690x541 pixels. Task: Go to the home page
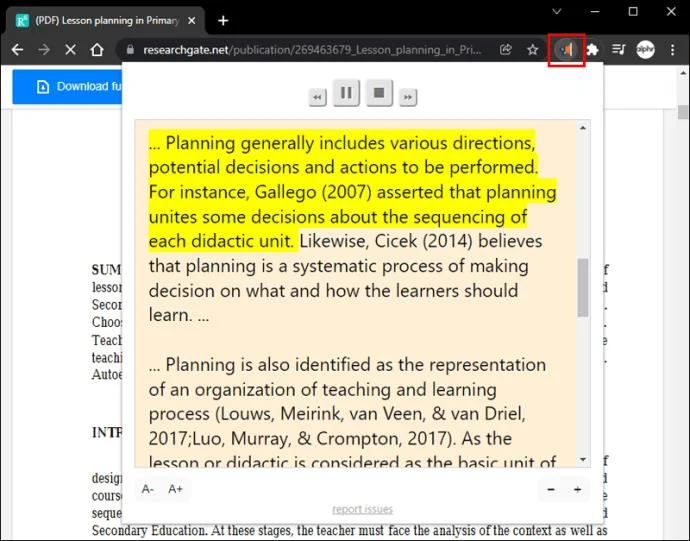click(x=97, y=50)
